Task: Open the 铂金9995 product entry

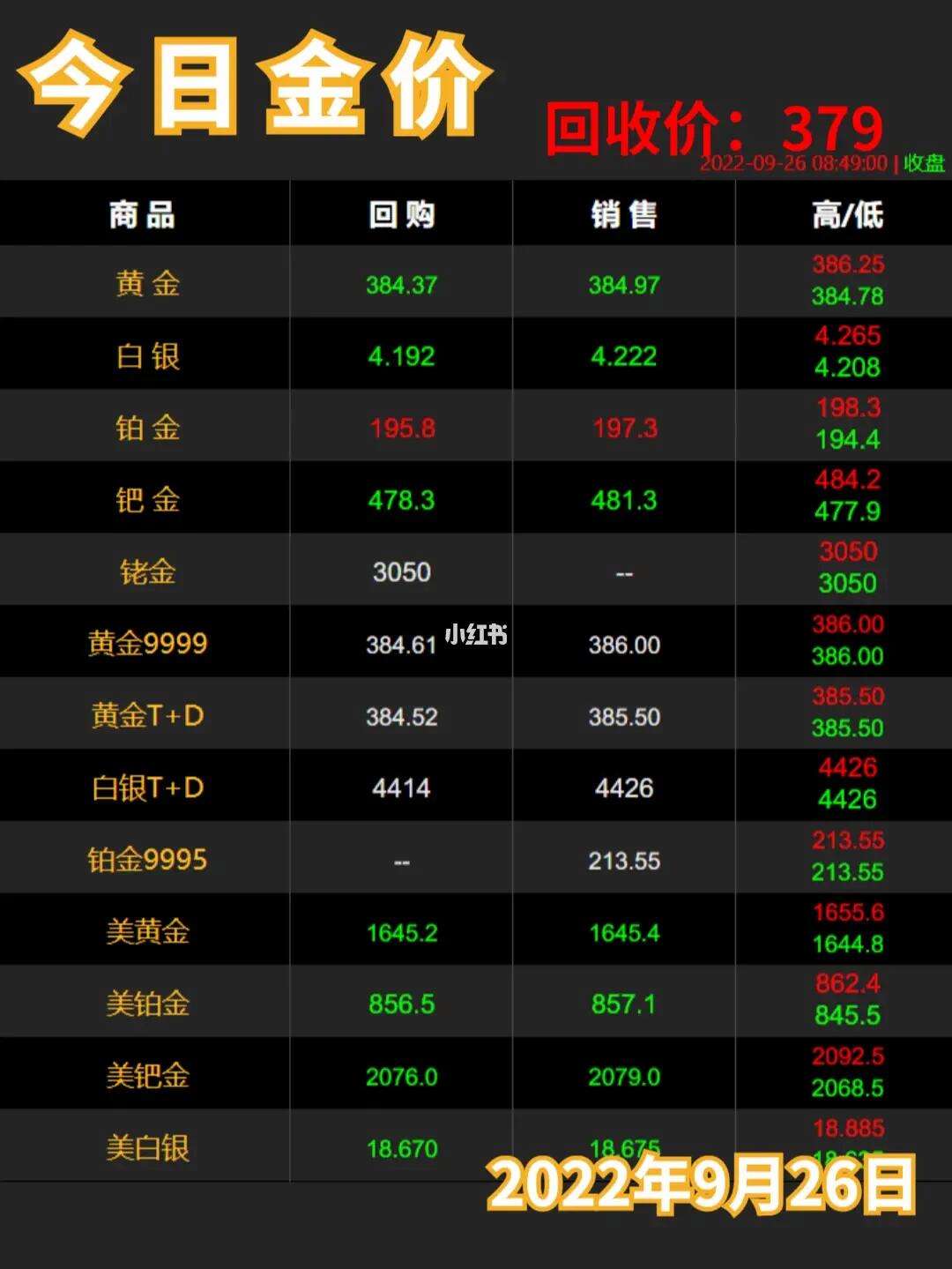Action: [147, 860]
